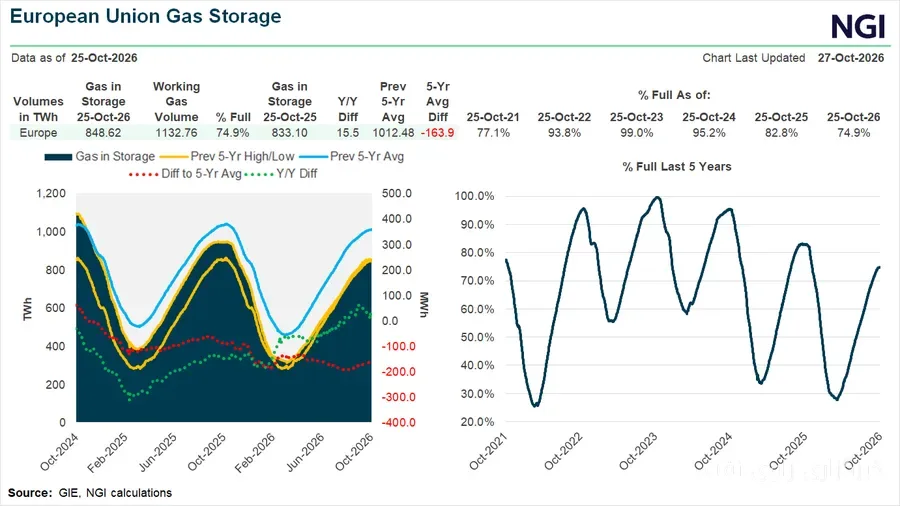Click the Prev 5-Yr Avg blue legend swatch
This screenshot has height=506, width=900.
pos(313,157)
